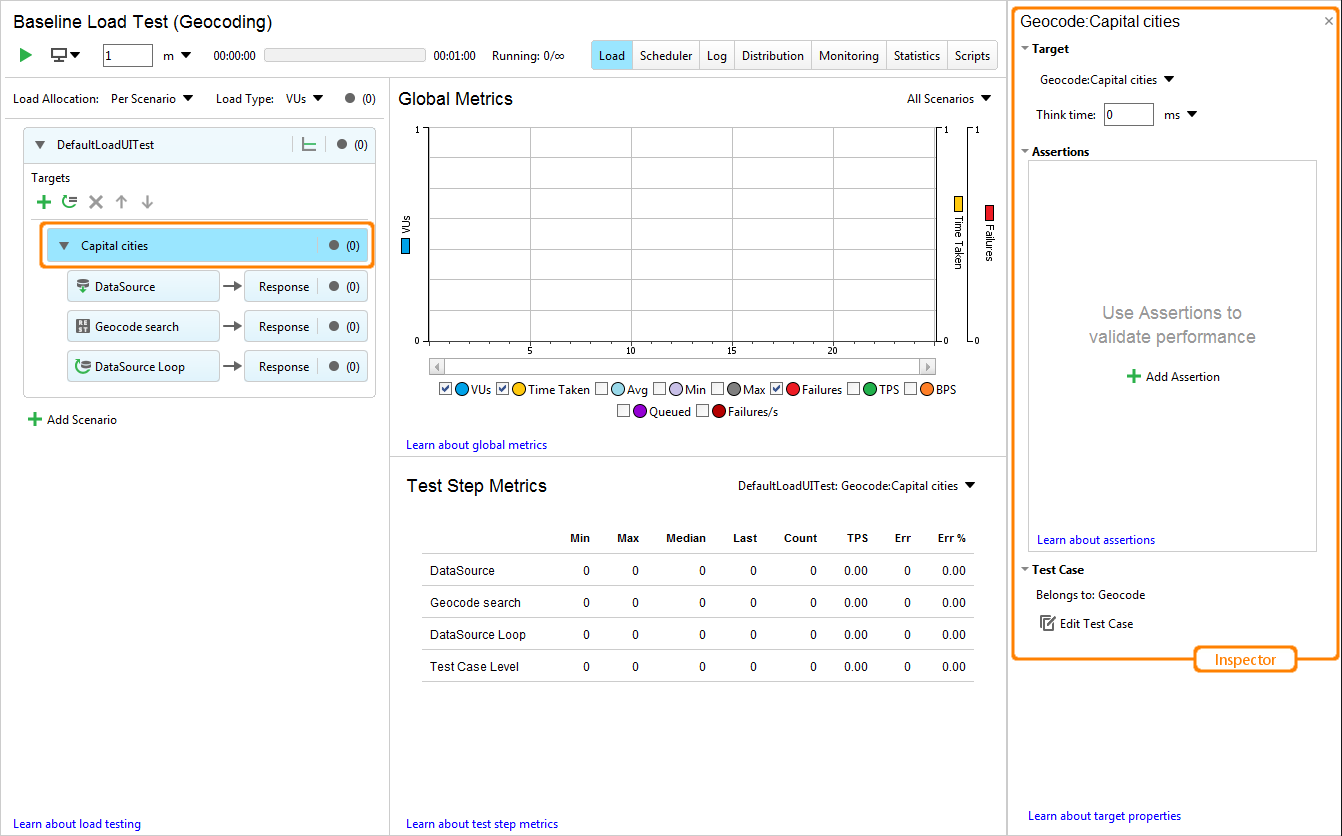
Task: Switch to the Statistics tab
Action: tap(916, 55)
